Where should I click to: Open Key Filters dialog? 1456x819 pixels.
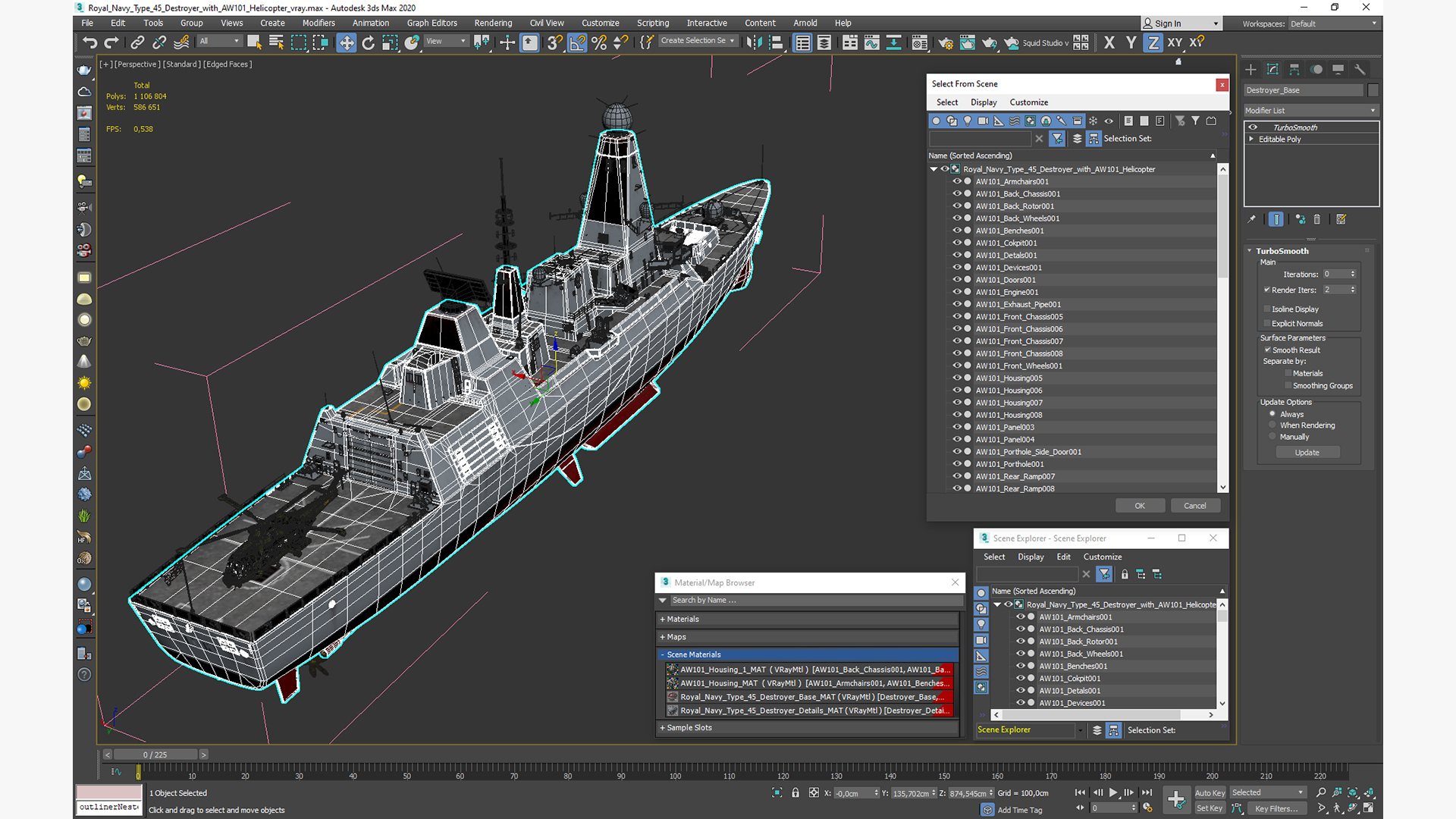1276,808
